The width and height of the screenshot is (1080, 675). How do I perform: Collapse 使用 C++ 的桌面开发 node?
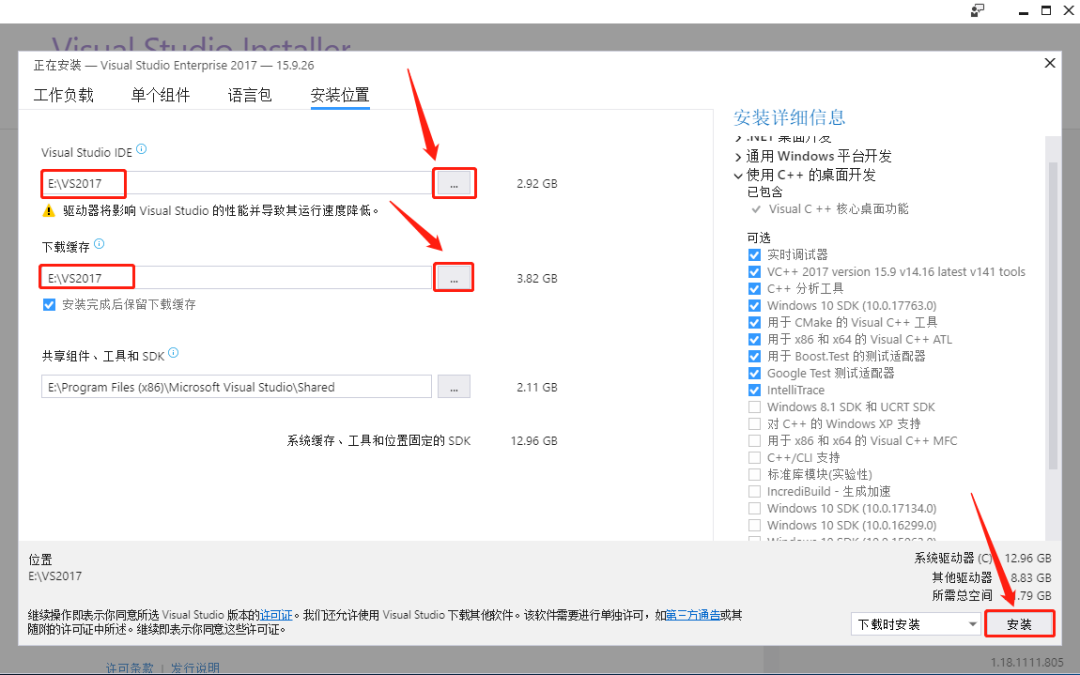(738, 176)
